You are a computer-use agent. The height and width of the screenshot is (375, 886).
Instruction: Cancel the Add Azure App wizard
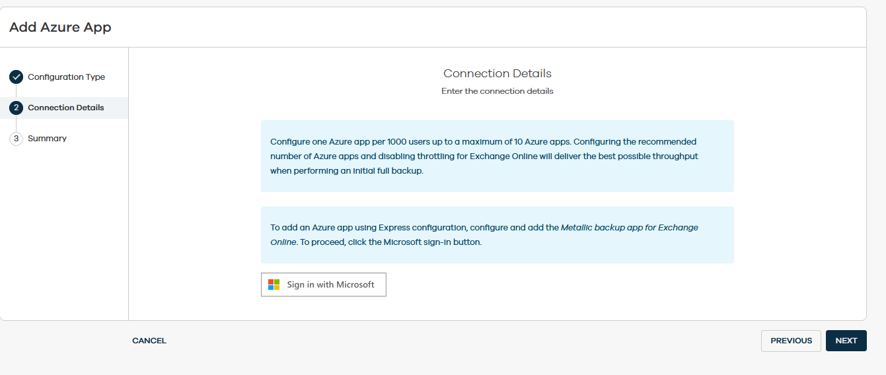149,341
